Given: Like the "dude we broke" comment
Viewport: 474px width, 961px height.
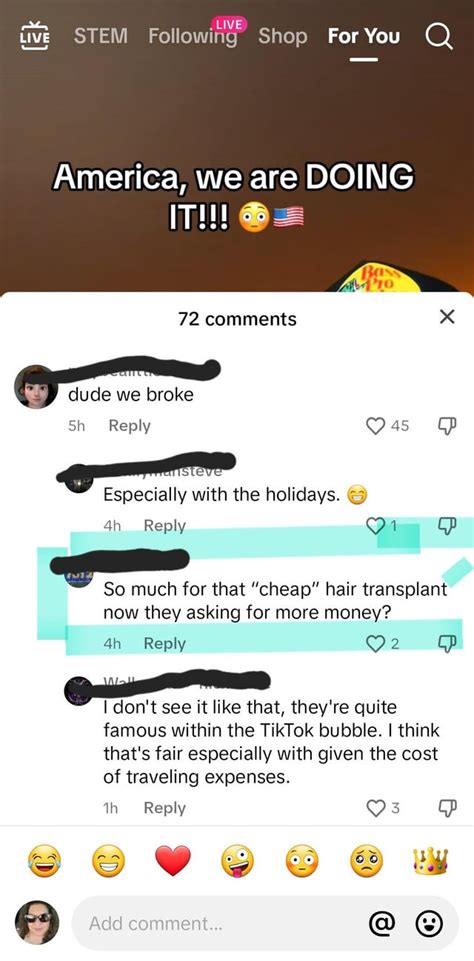Looking at the screenshot, I should click(375, 425).
